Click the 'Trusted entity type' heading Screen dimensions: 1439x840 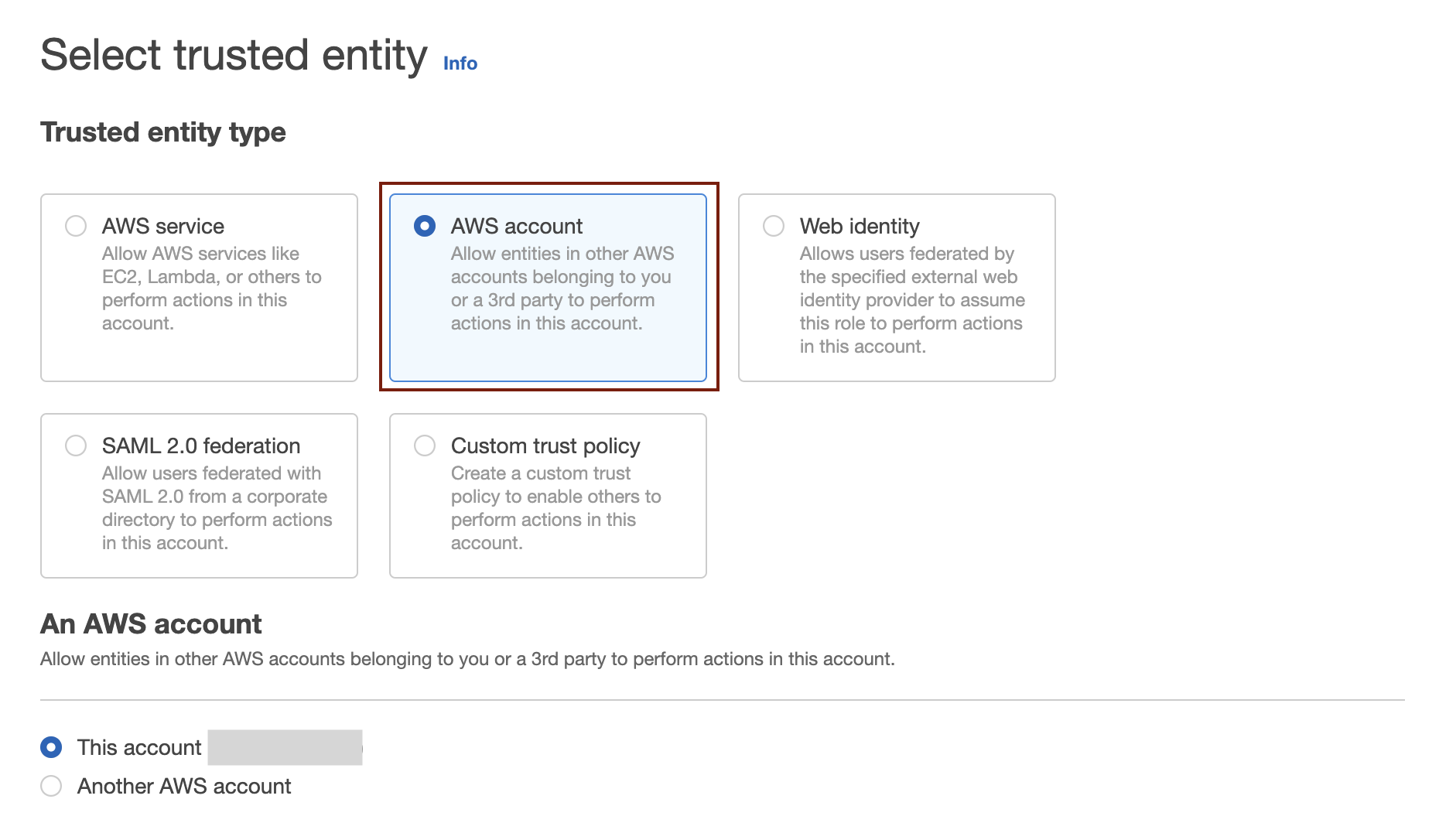pos(163,132)
